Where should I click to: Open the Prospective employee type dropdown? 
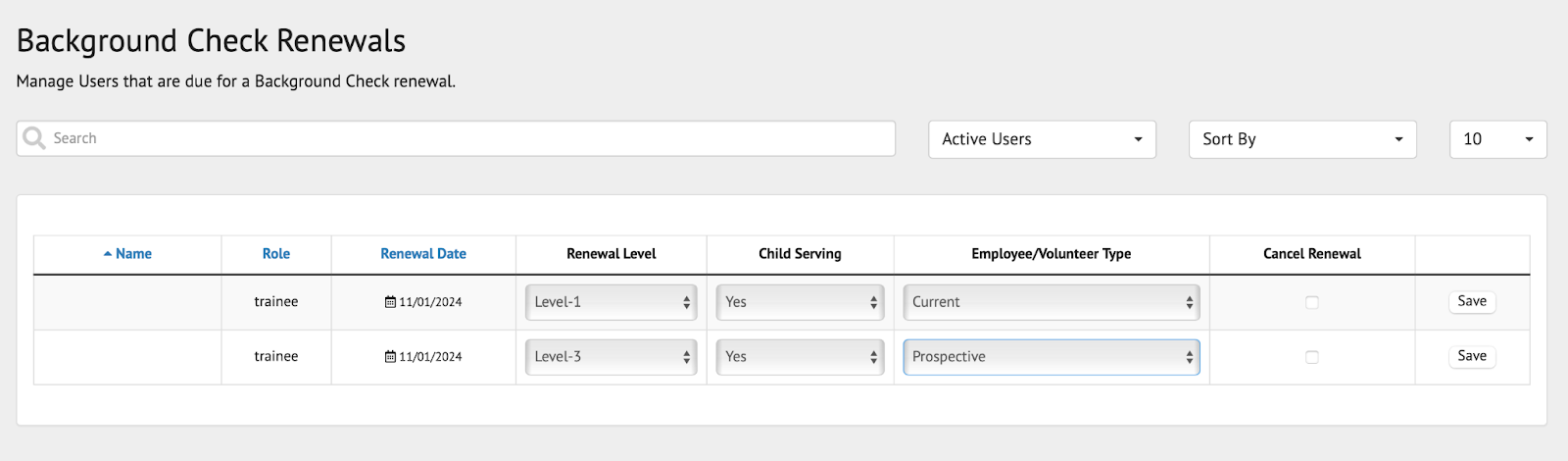[x=1051, y=357]
